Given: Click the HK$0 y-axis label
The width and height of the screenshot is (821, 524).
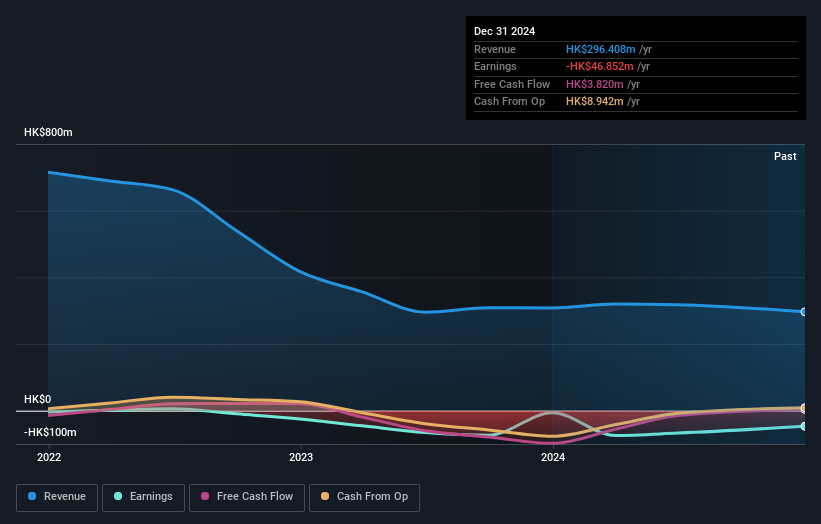Looking at the screenshot, I should click(38, 399).
